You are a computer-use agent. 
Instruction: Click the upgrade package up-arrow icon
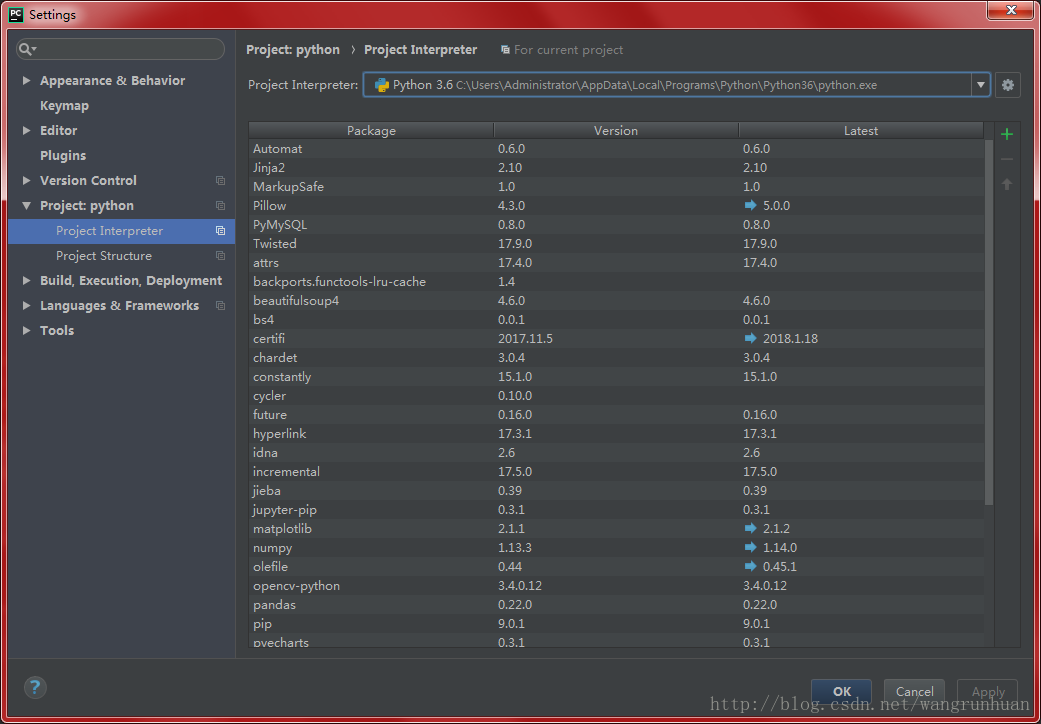(1006, 184)
